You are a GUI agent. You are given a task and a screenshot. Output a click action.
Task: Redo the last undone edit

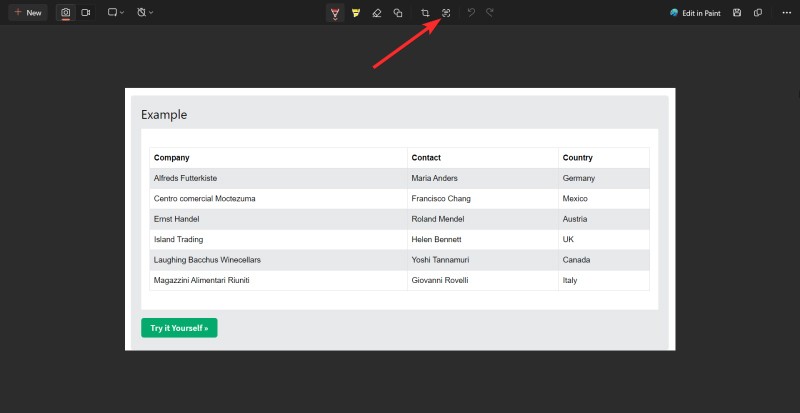click(x=489, y=13)
